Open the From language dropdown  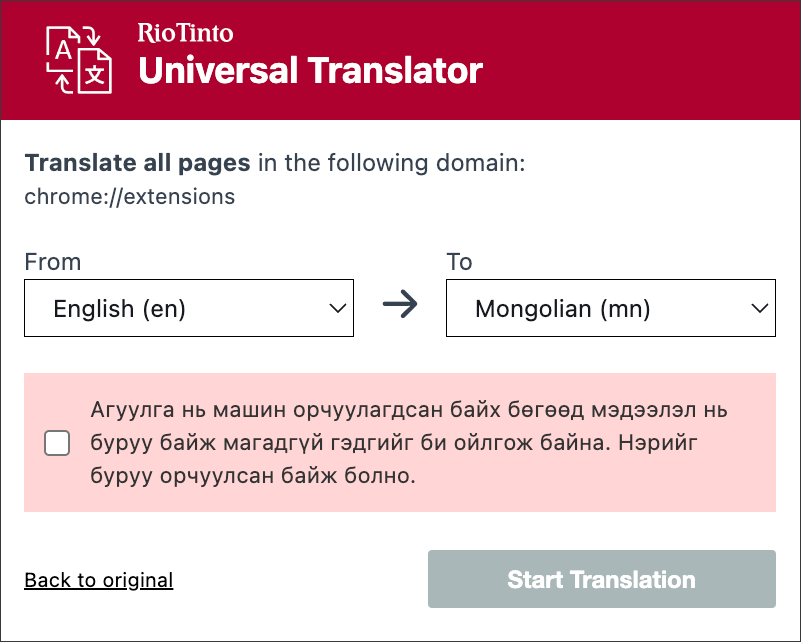(189, 309)
